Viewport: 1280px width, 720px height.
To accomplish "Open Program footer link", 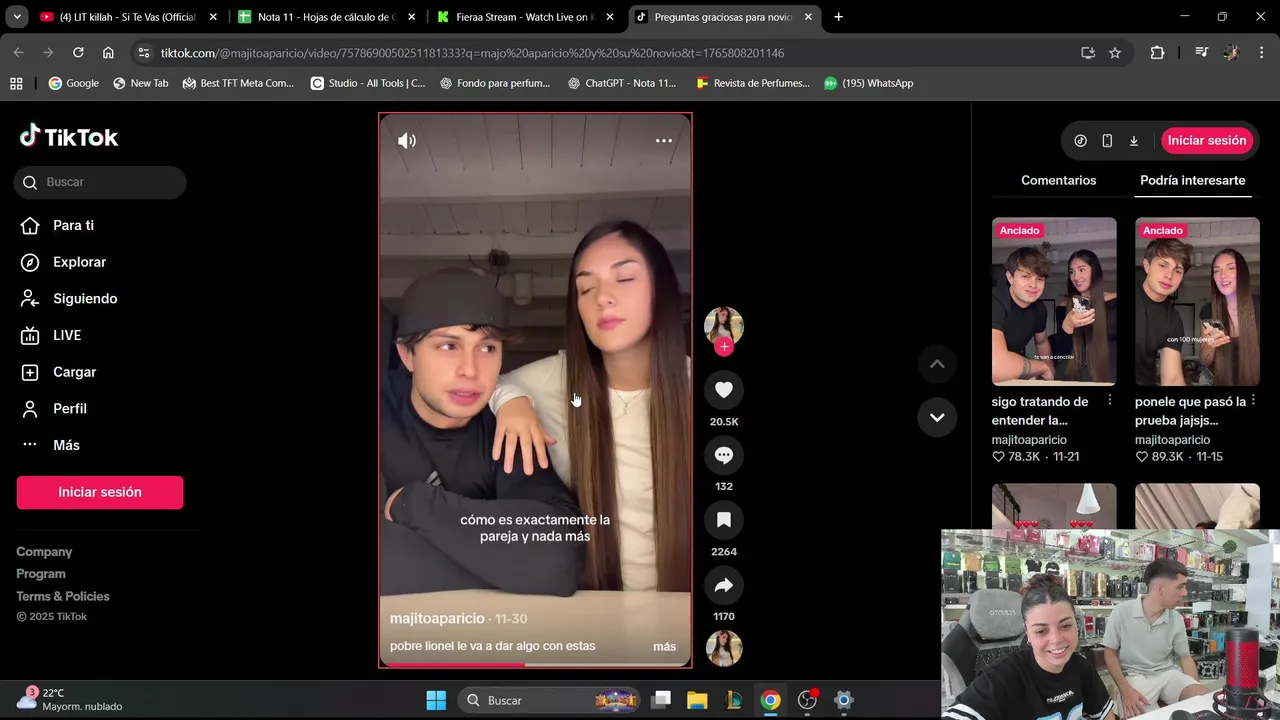I will [x=41, y=574].
